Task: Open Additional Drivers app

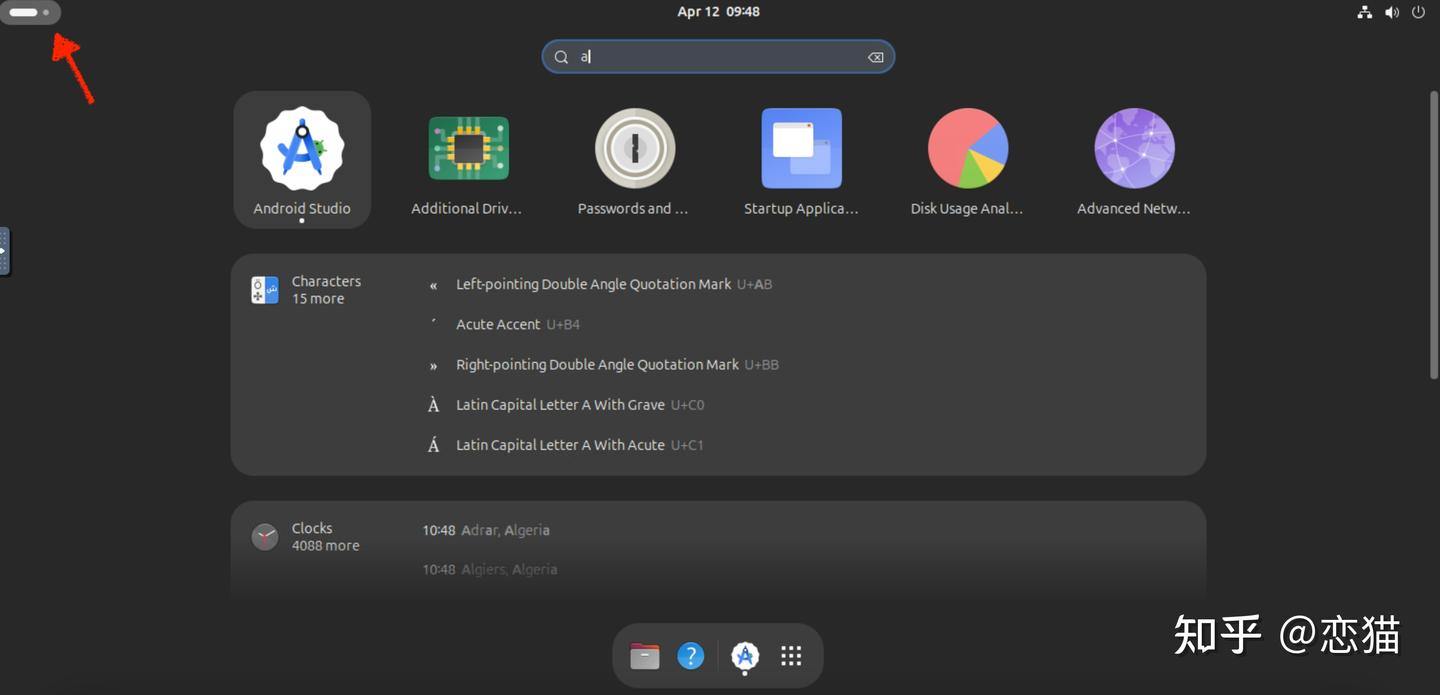Action: tap(468, 160)
